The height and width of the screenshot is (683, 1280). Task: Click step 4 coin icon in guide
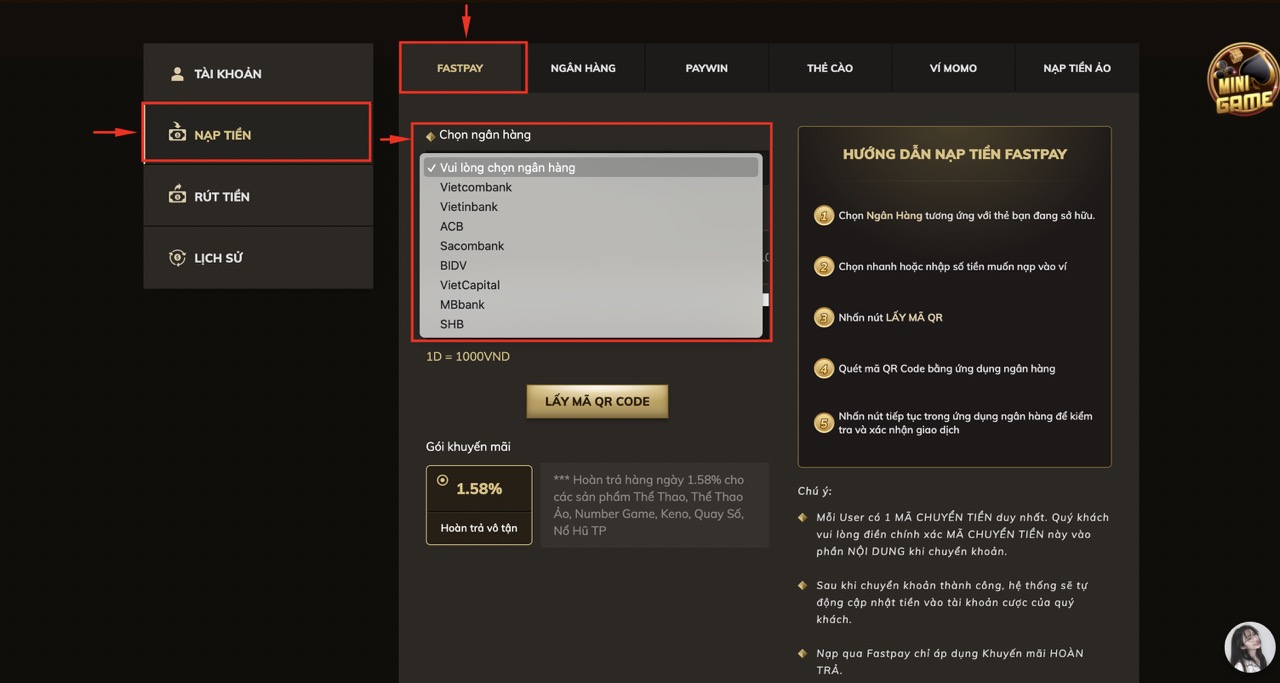(823, 369)
